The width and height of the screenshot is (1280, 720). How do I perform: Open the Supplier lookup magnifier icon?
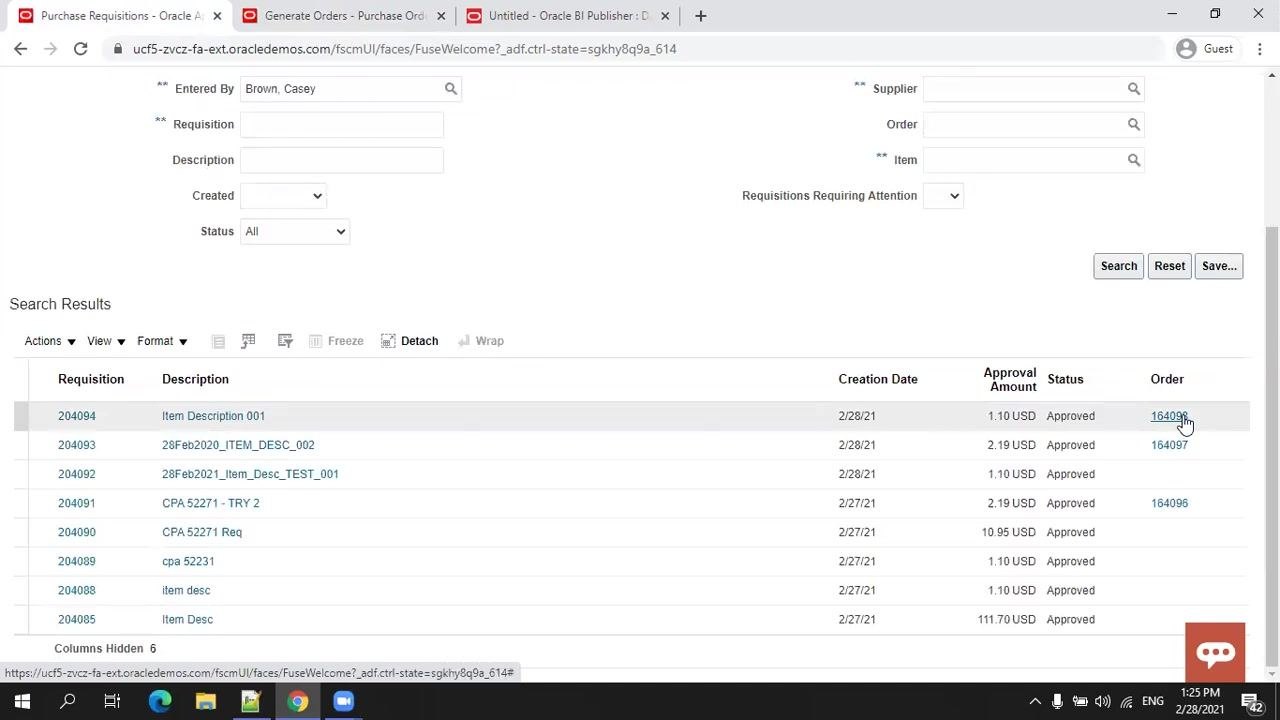1134,89
